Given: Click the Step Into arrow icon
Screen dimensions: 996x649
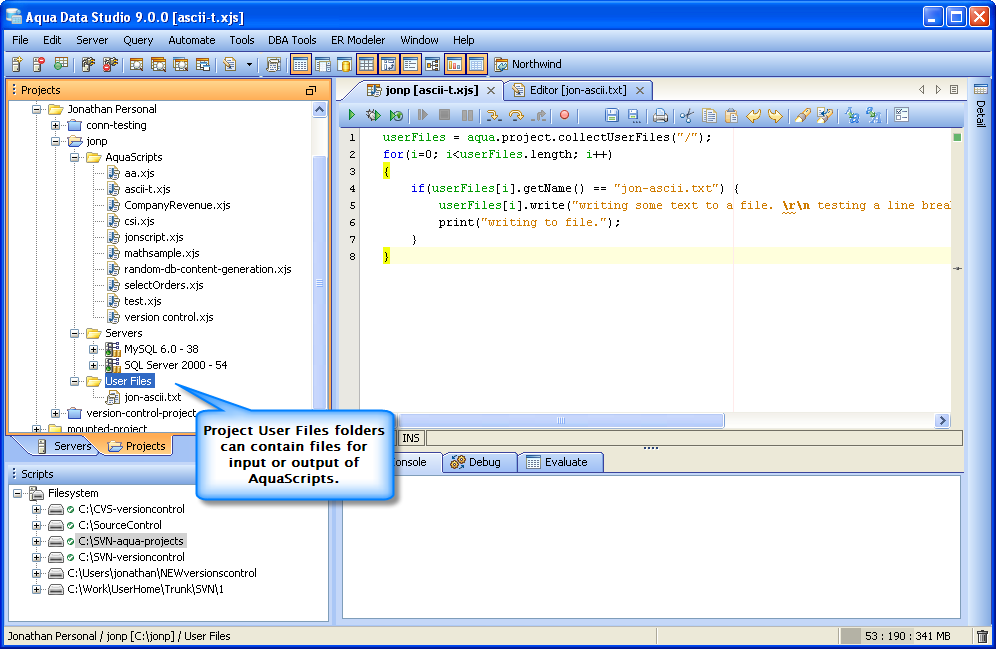Looking at the screenshot, I should 493,115.
